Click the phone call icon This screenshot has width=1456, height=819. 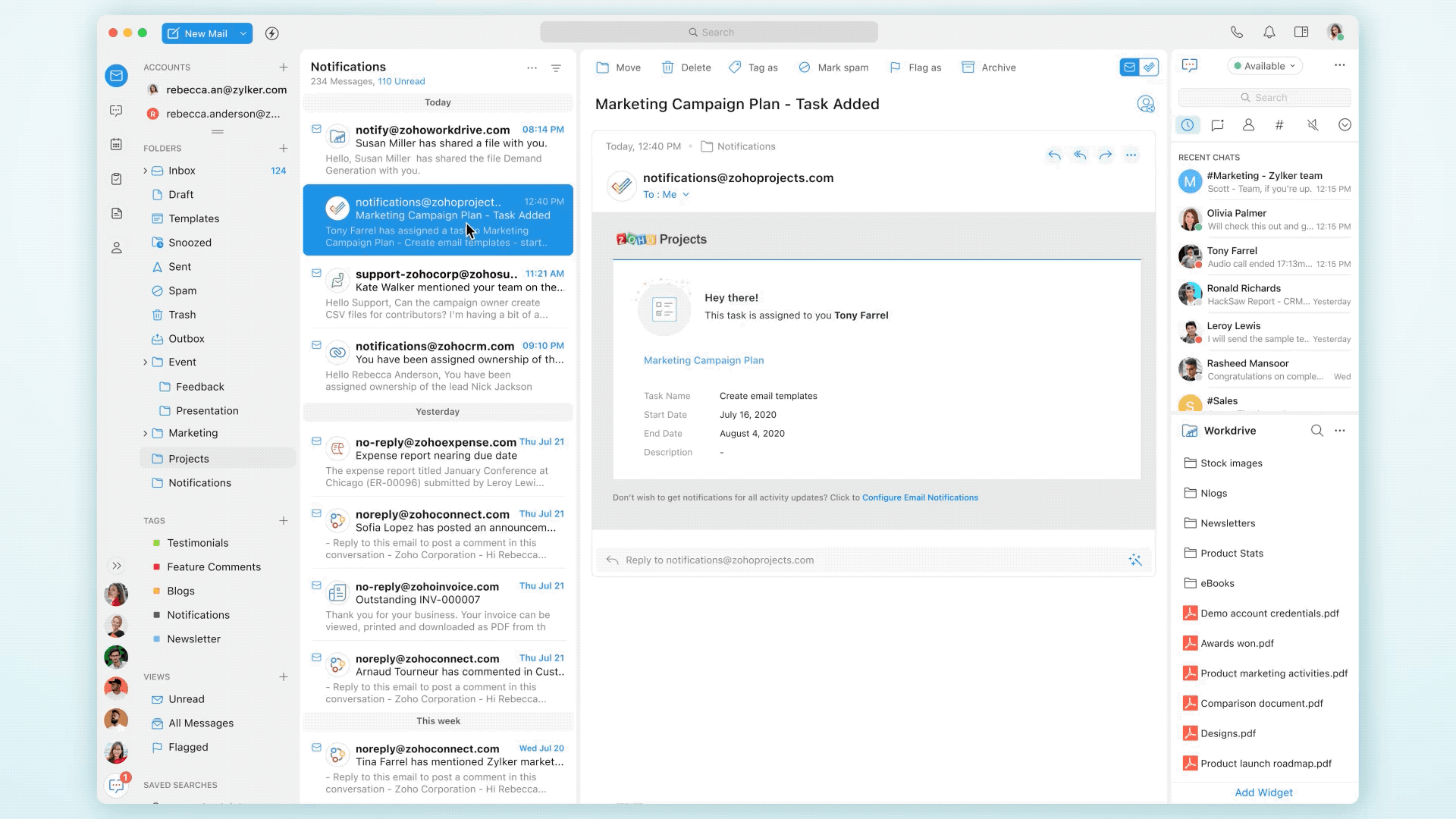[x=1237, y=32]
